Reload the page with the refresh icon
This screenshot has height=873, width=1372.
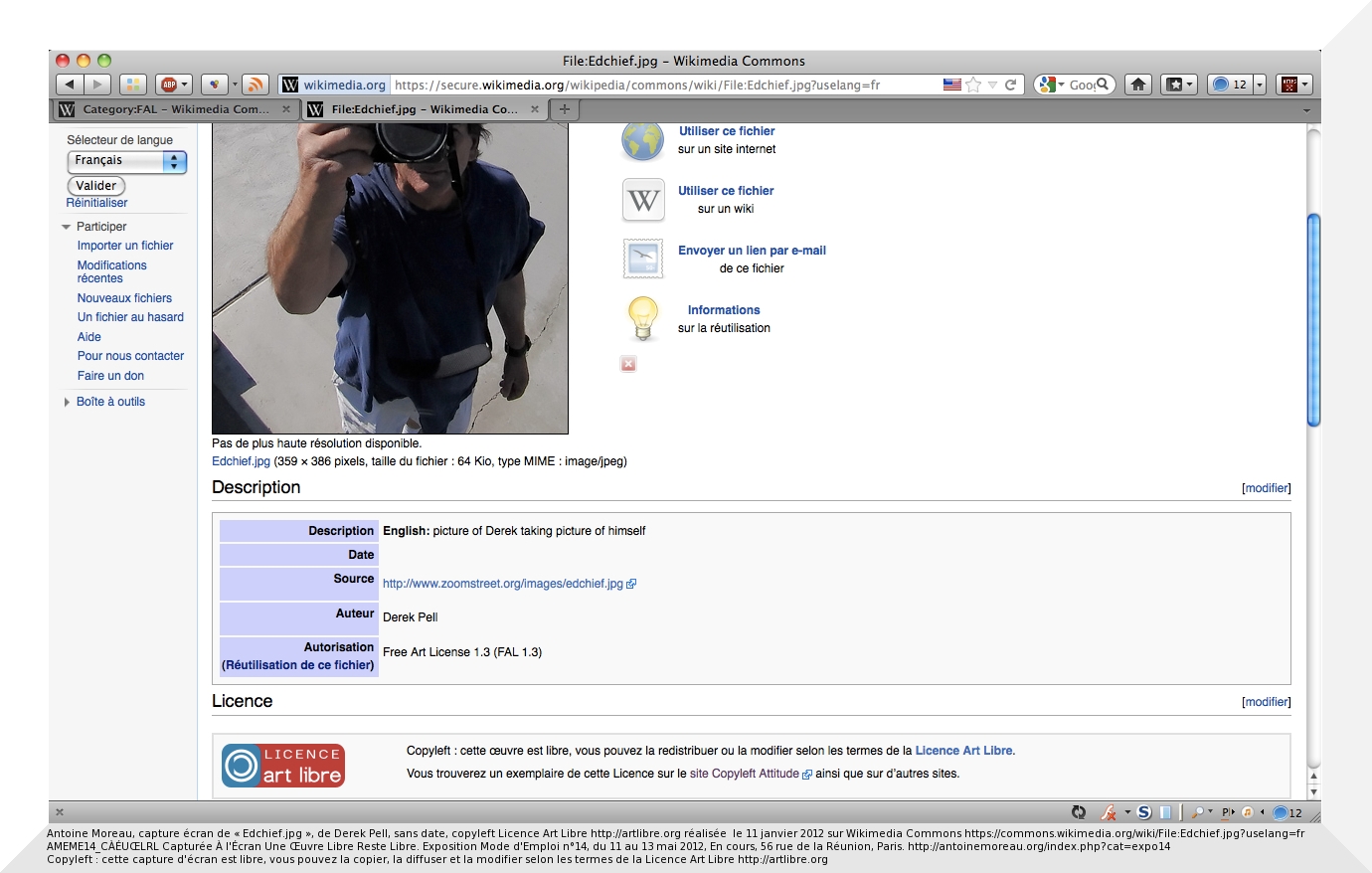pyautogui.click(x=1010, y=85)
